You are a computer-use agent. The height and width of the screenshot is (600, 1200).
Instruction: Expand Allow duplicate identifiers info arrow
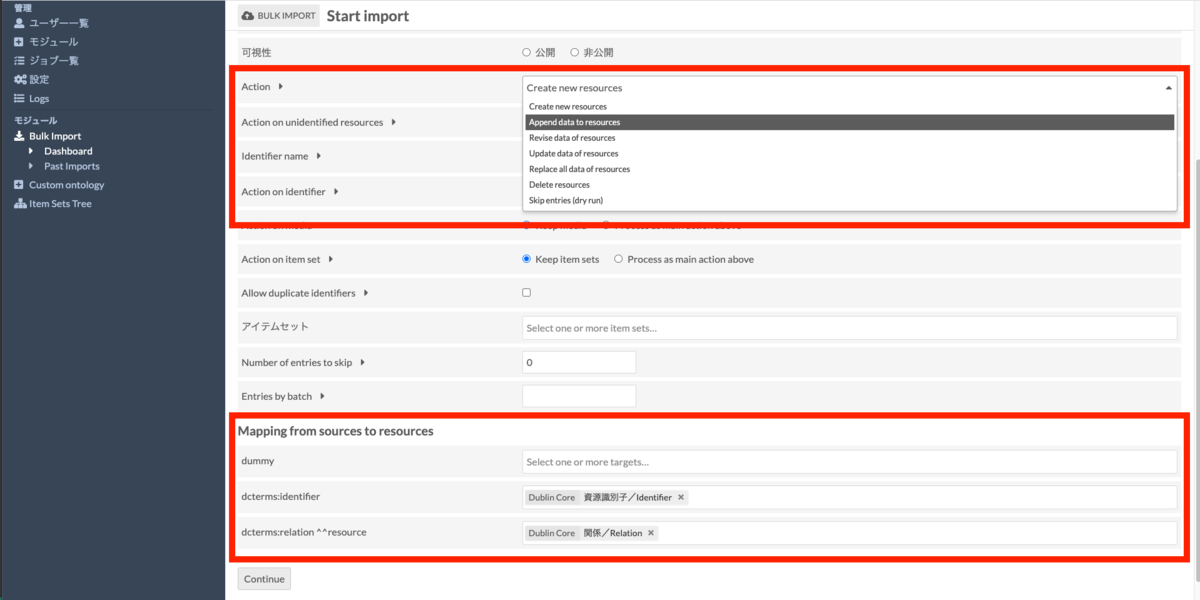pos(366,293)
